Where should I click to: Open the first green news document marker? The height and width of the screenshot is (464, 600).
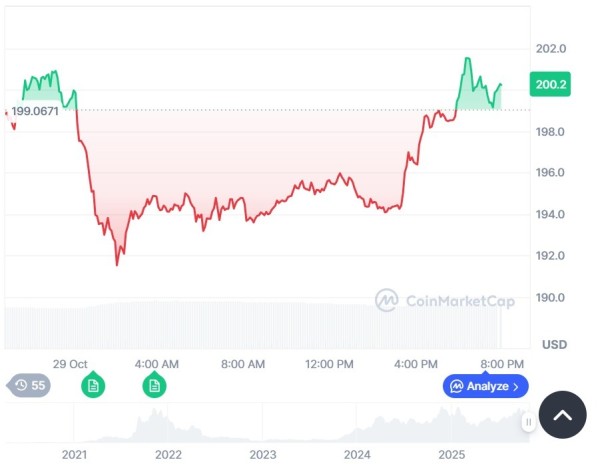point(93,386)
